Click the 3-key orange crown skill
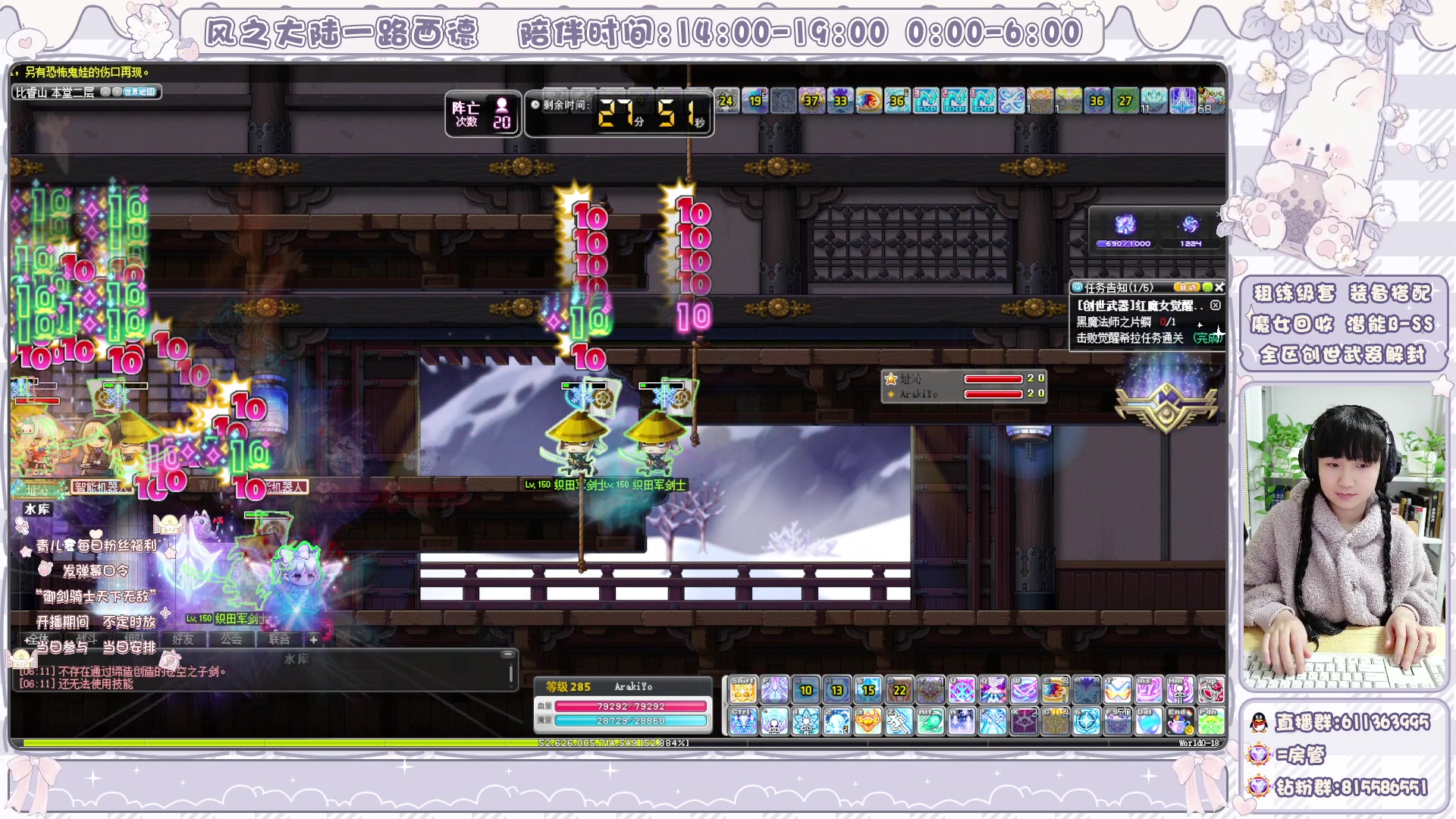This screenshot has width=1456, height=819. click(x=868, y=721)
